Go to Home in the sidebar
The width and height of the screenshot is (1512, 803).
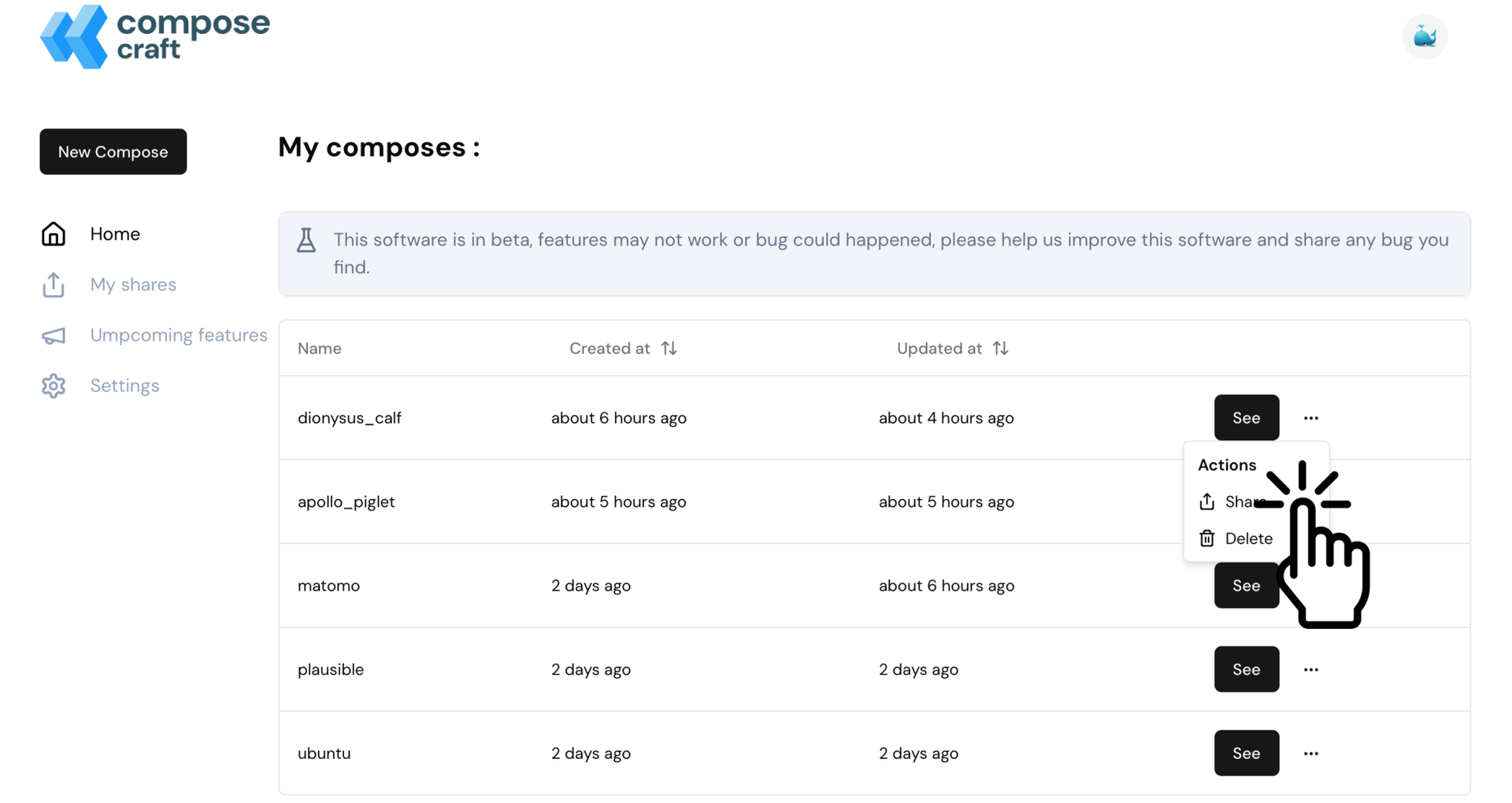[x=115, y=234]
